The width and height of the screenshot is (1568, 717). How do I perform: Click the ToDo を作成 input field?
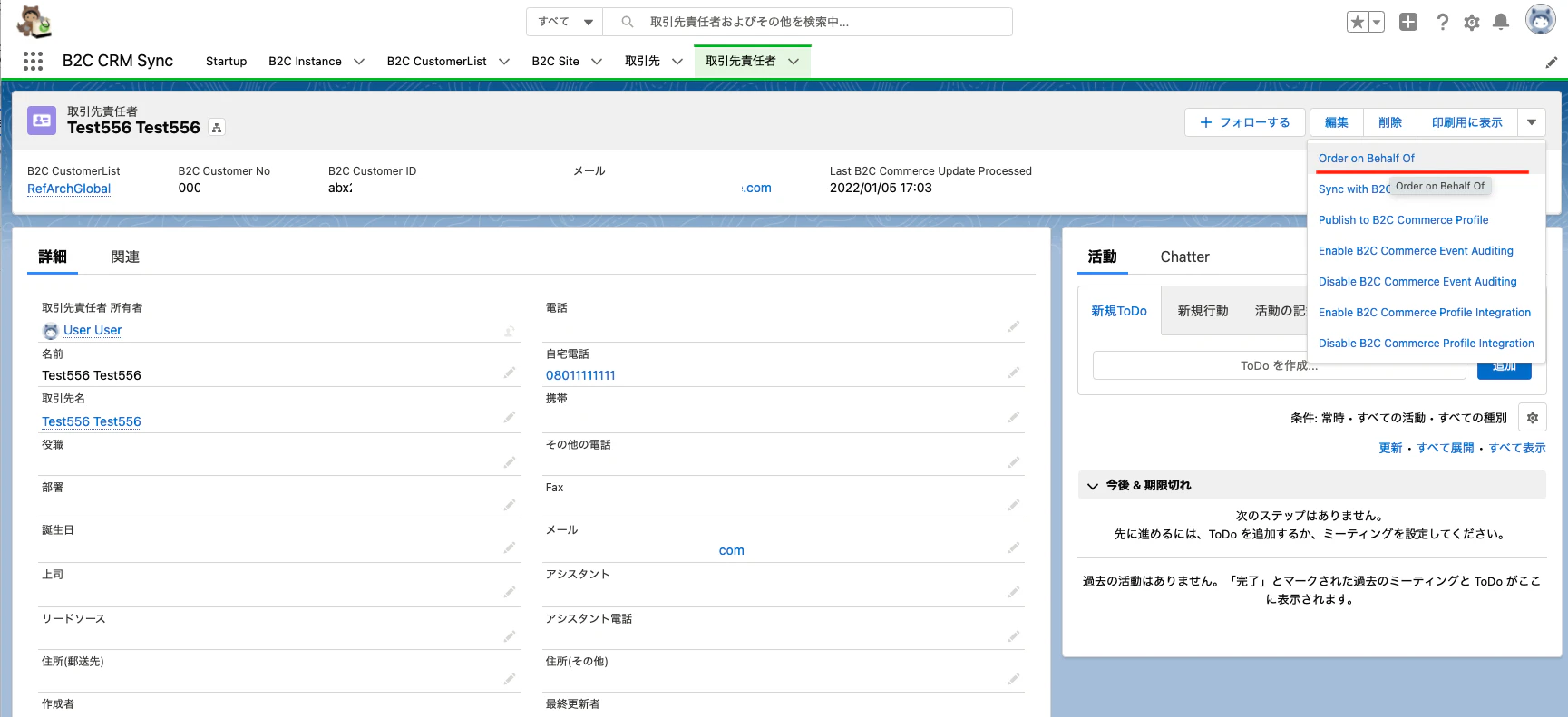(1279, 365)
